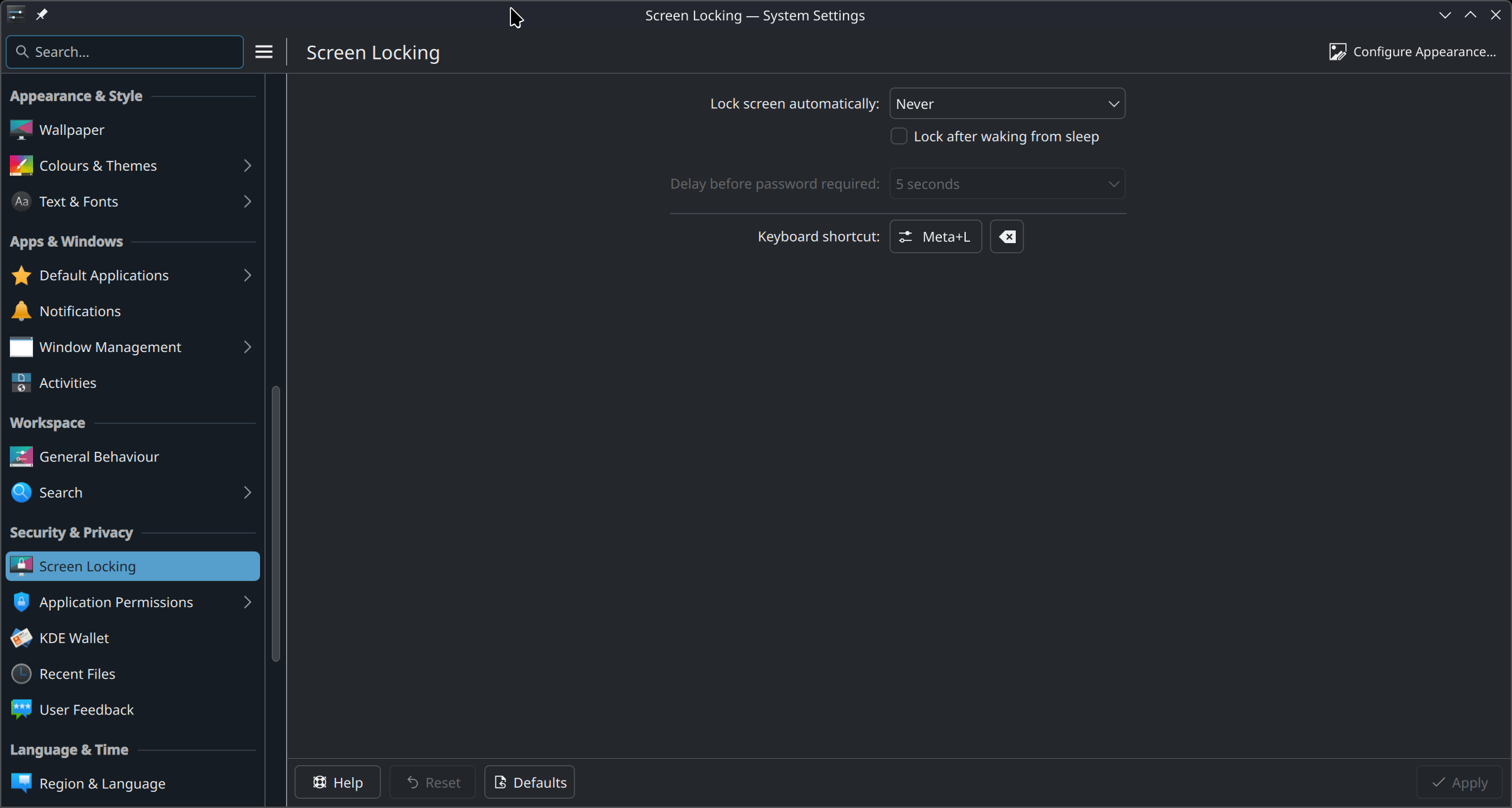
Task: Open the Notifications settings
Action: tap(80, 311)
